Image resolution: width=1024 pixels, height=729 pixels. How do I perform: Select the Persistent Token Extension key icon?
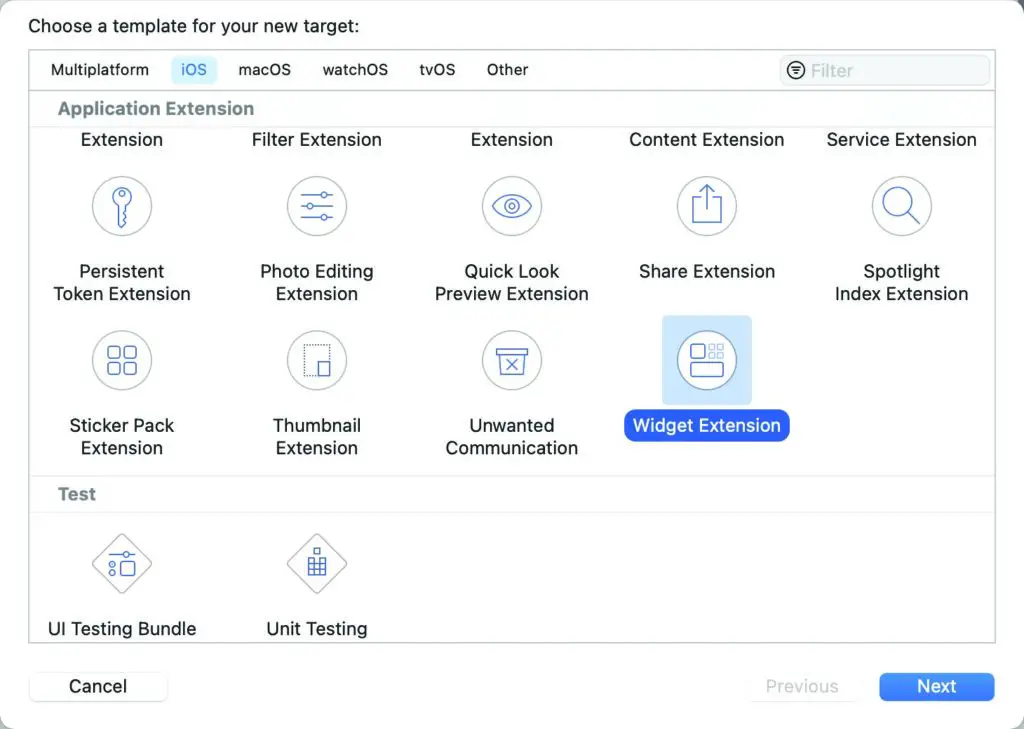point(122,206)
